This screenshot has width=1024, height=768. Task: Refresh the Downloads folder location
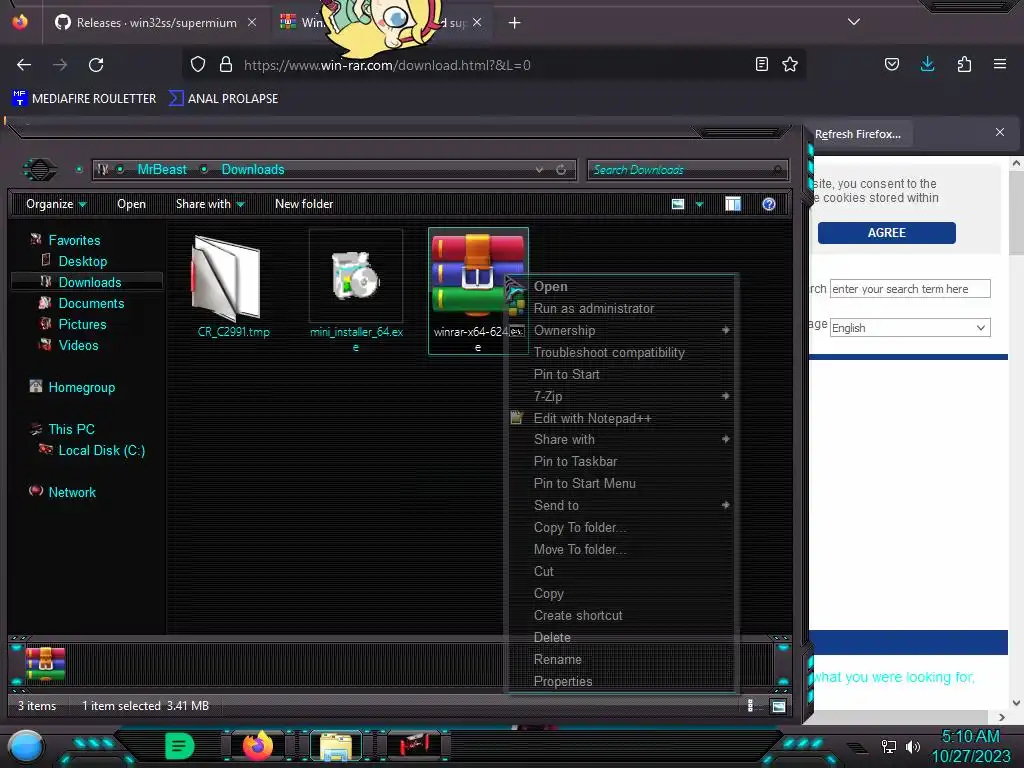561,170
